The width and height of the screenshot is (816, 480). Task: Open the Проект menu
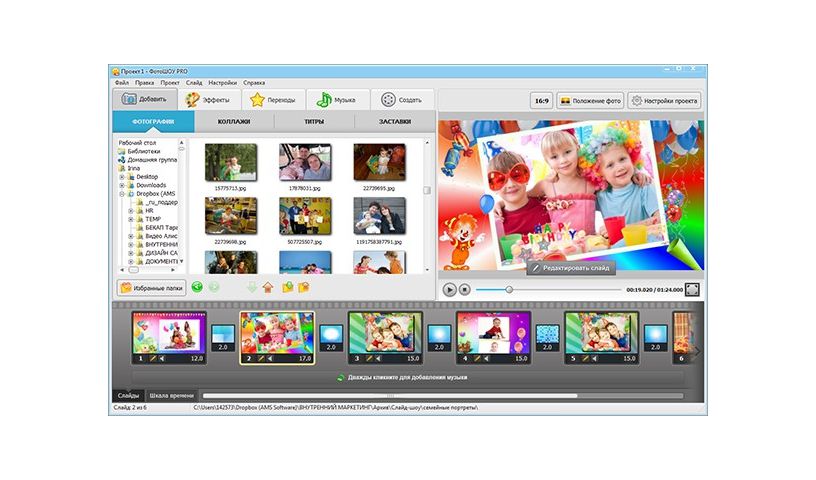pyautogui.click(x=170, y=83)
